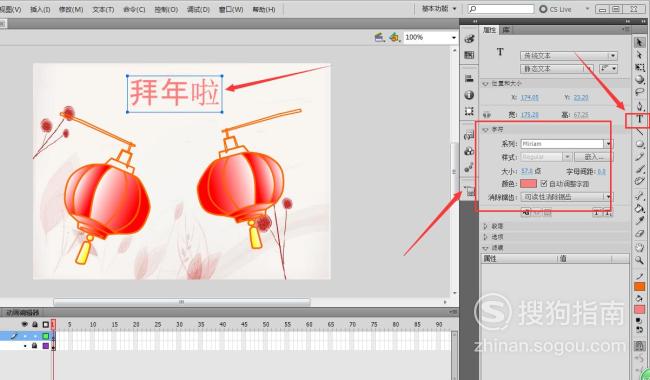Switch to the 库 tab

tap(506, 30)
